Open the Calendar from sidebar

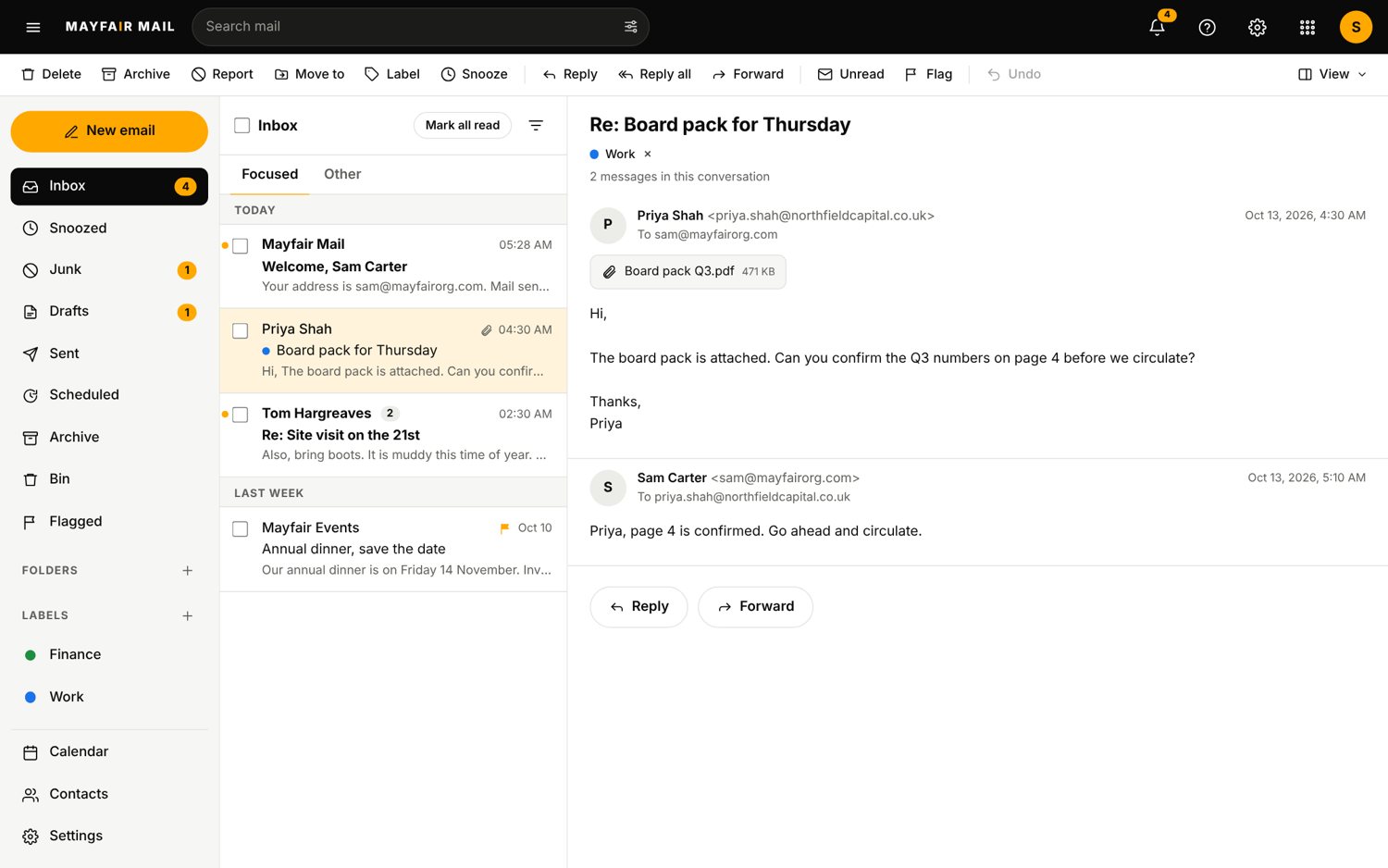tap(109, 752)
